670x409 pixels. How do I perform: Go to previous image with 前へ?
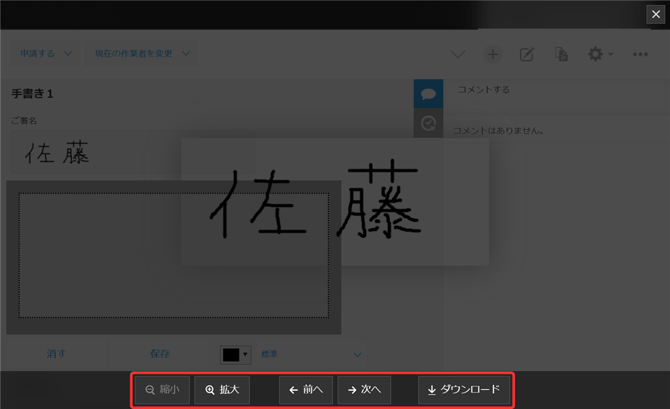pyautogui.click(x=305, y=389)
